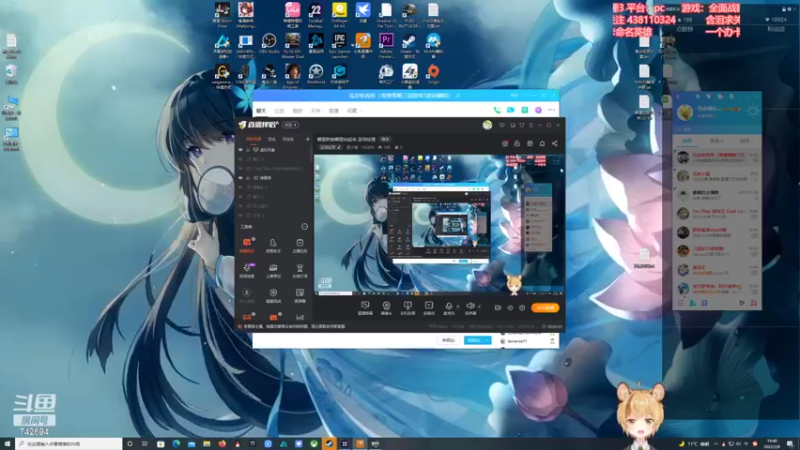Click the orange start streaming button

pos(545,308)
